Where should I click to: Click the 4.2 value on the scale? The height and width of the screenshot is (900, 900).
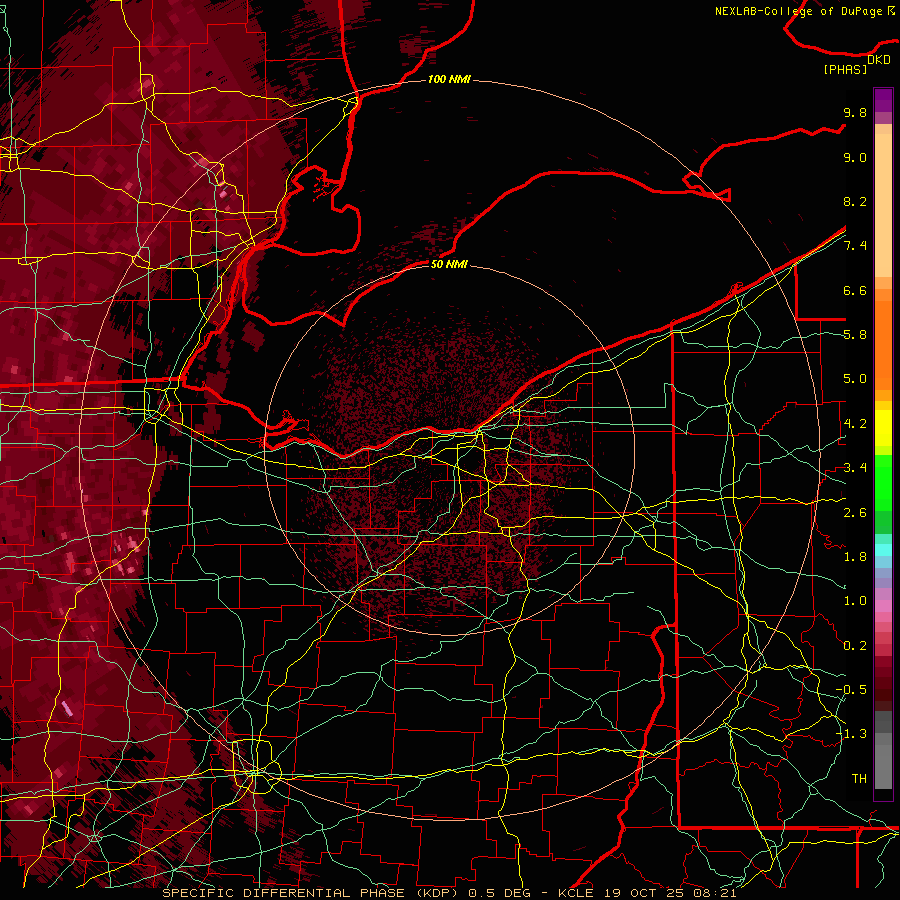855,424
